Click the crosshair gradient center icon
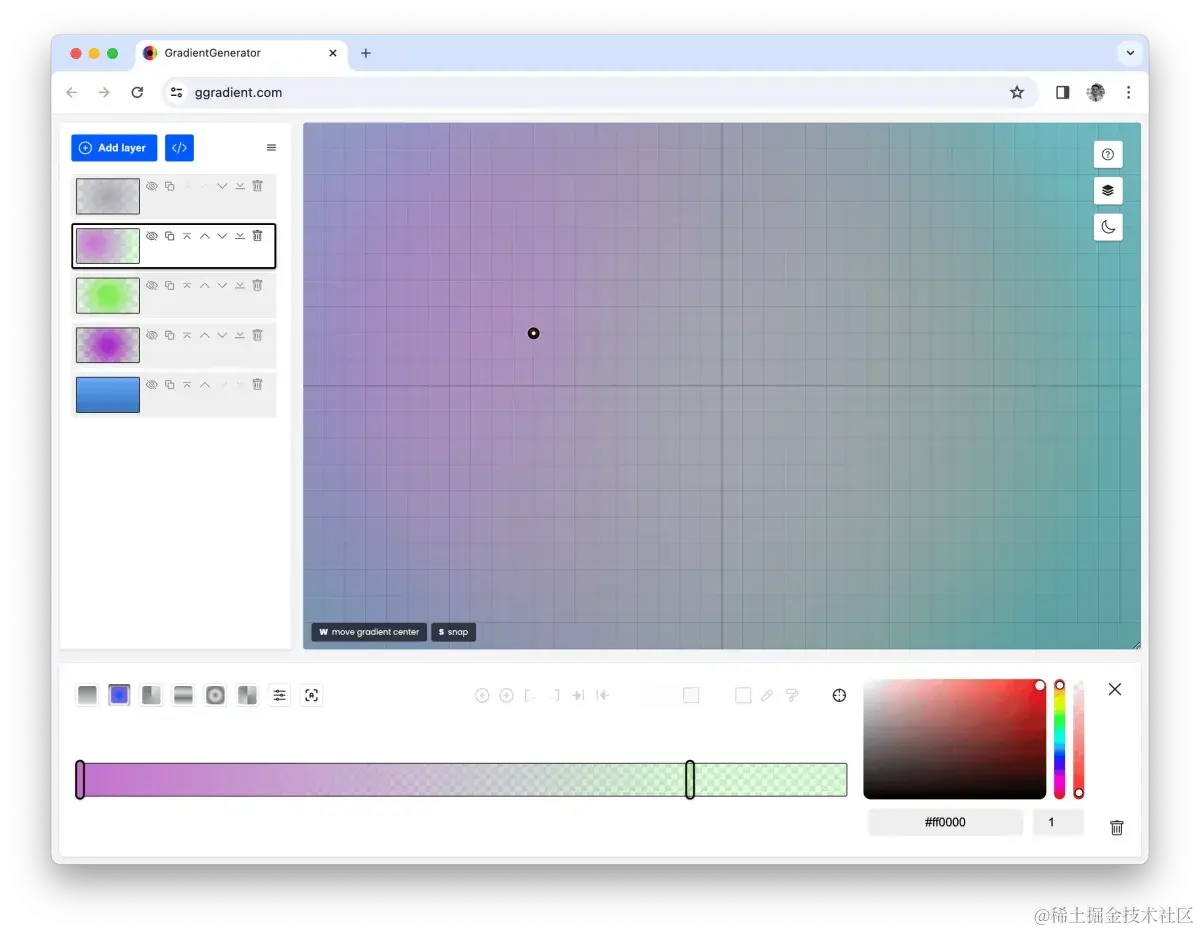This screenshot has width=1200, height=932. (x=839, y=695)
